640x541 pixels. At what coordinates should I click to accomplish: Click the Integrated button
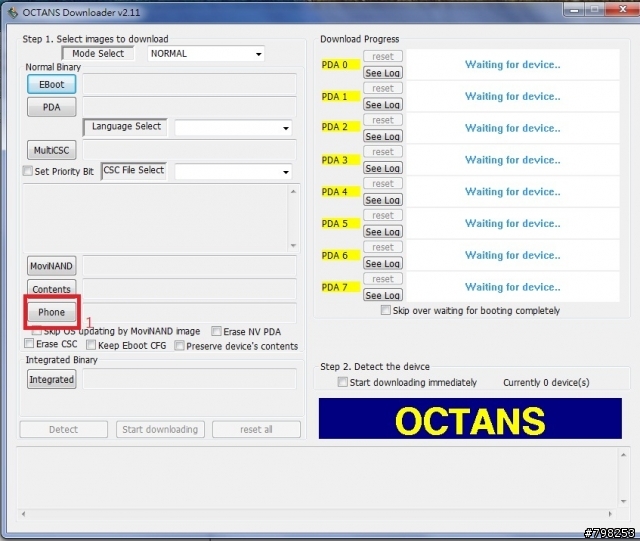pos(51,379)
